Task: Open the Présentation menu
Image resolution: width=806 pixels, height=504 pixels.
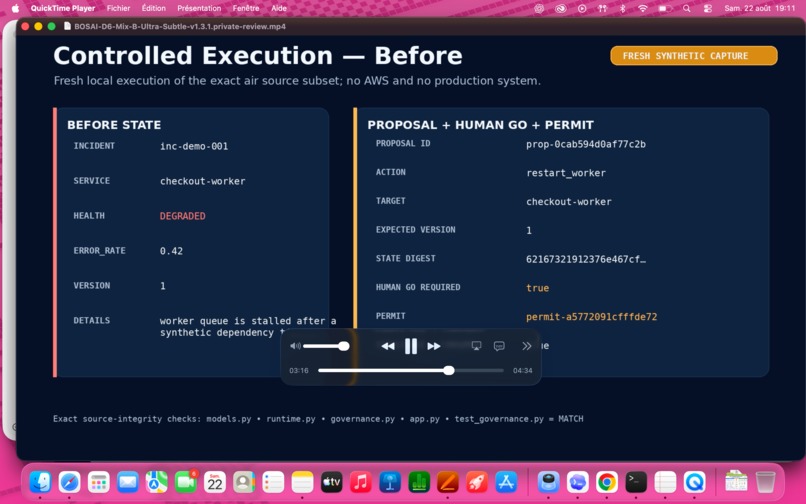Action: tap(199, 8)
